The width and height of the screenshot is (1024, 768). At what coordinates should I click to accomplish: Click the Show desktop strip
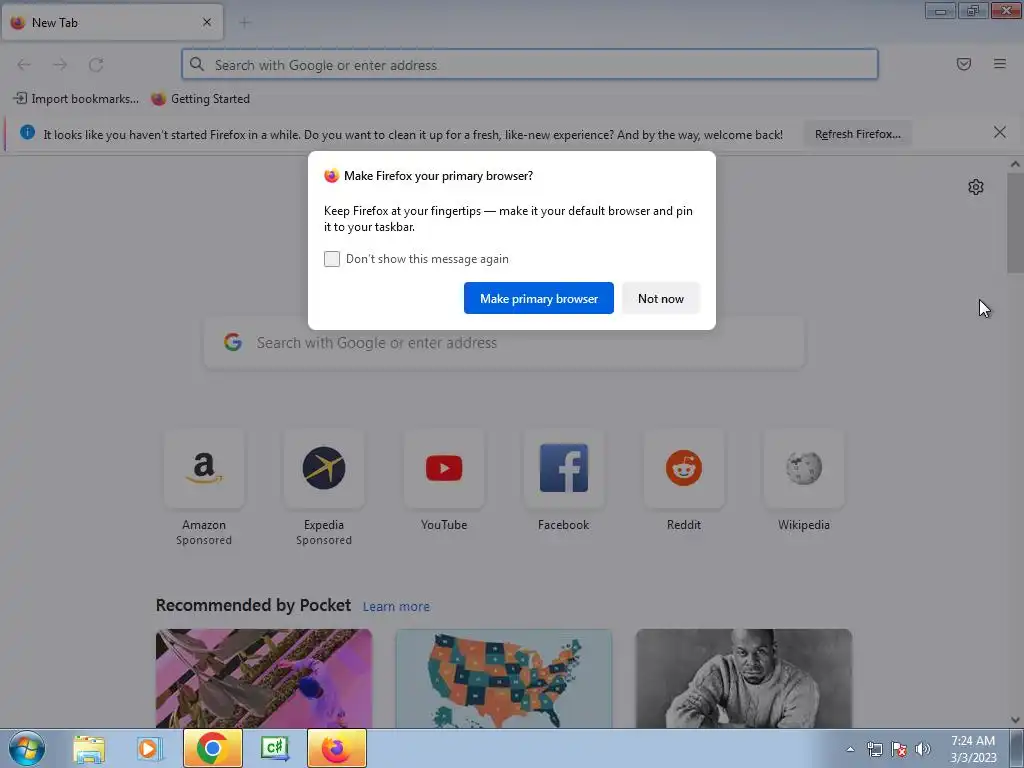(x=1017, y=748)
